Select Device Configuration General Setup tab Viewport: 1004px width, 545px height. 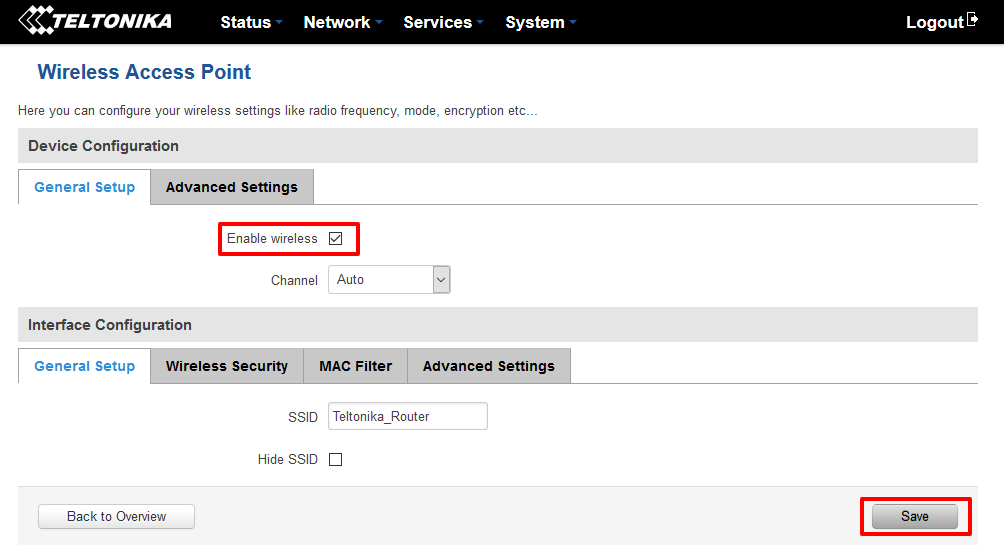click(85, 187)
